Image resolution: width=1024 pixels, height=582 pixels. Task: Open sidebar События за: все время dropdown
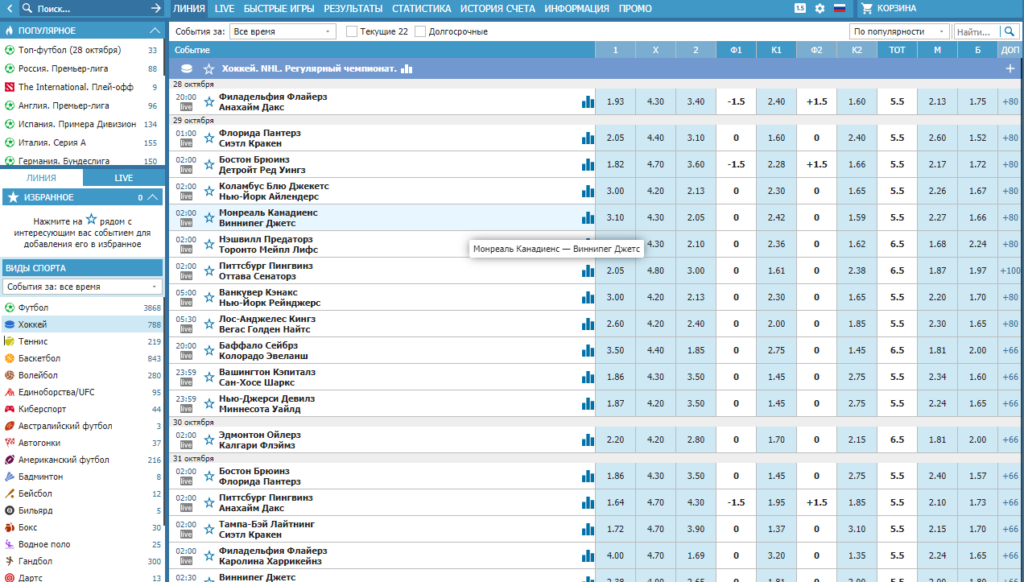(x=82, y=287)
